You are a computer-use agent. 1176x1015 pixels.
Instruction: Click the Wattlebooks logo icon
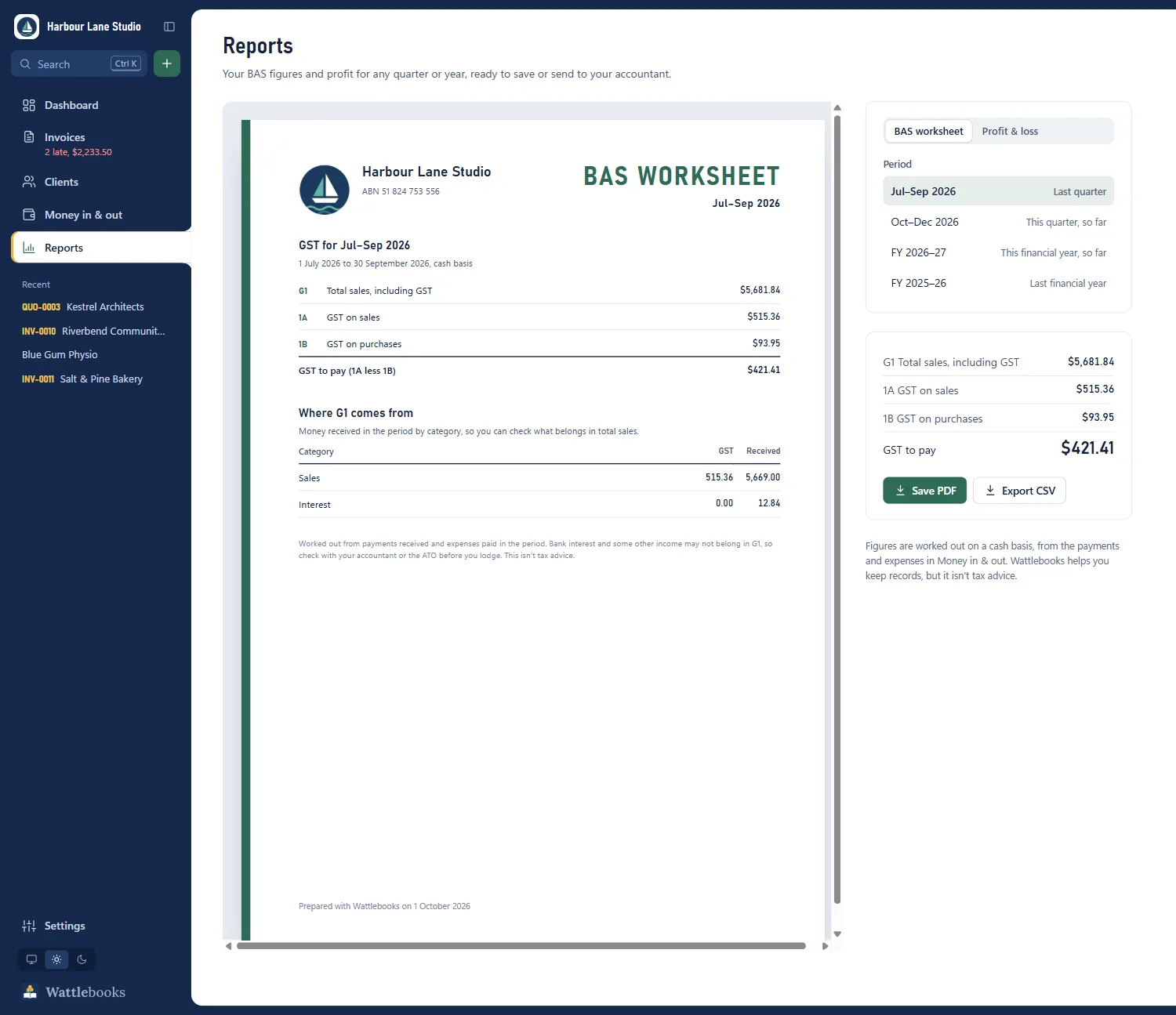(30, 991)
